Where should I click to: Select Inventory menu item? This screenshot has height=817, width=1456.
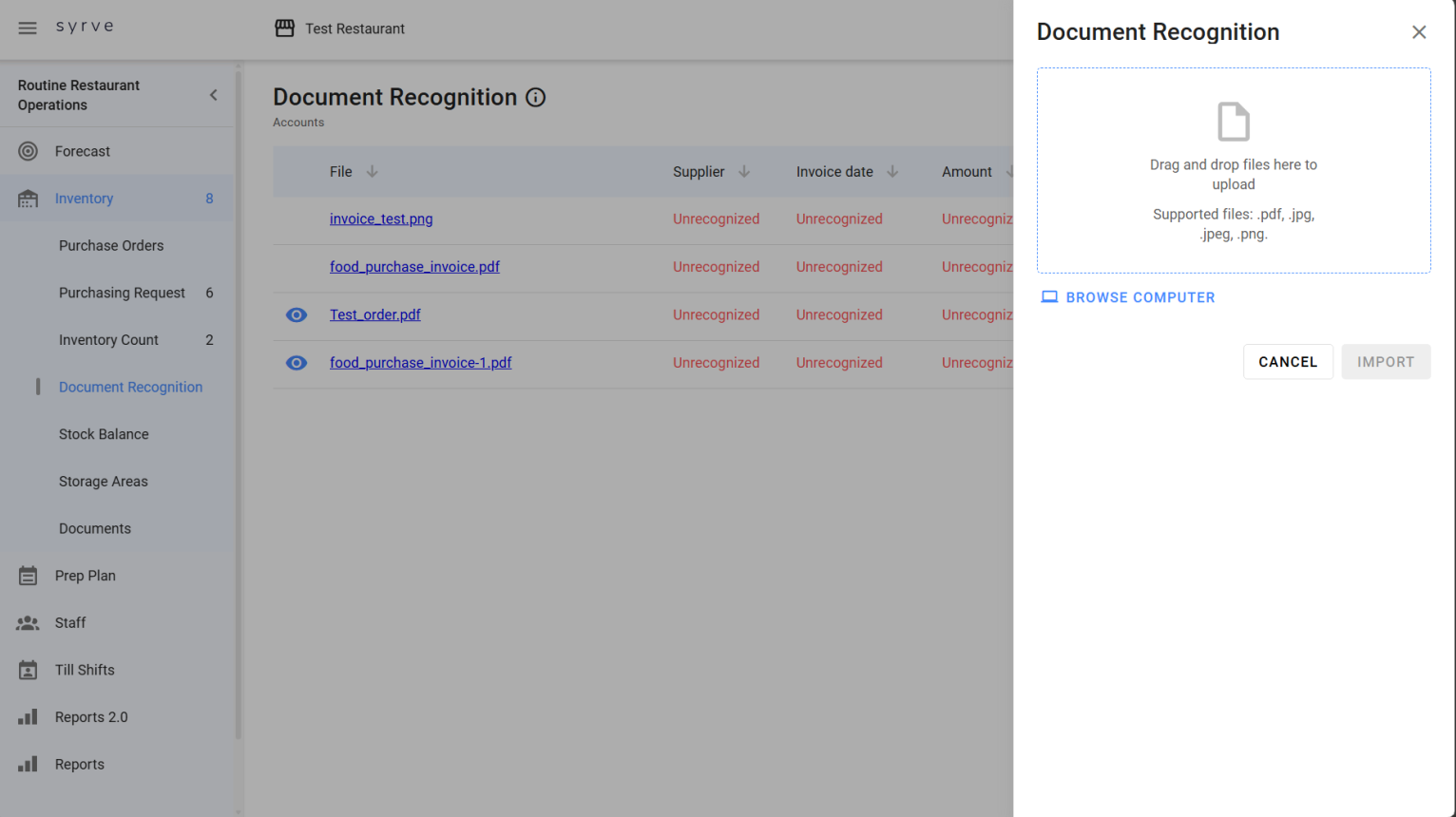point(84,199)
